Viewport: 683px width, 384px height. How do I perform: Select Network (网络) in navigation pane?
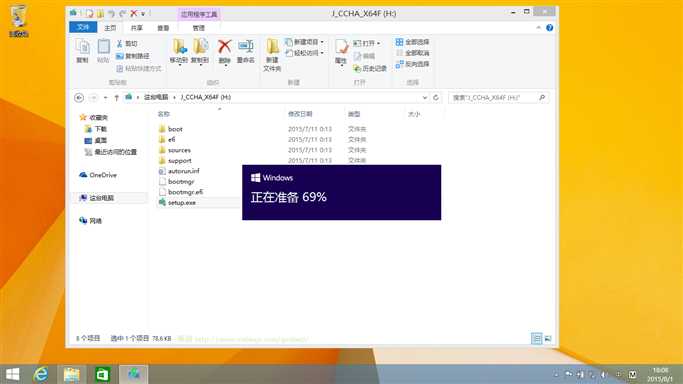(95, 221)
